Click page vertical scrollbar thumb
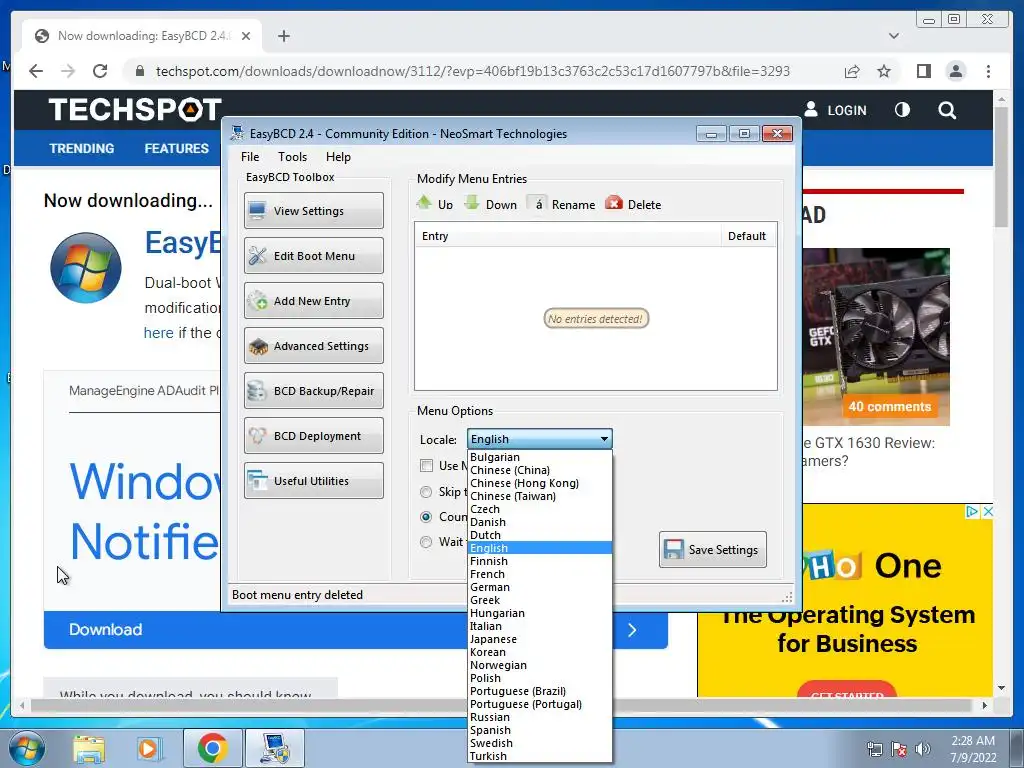 [x=1001, y=167]
